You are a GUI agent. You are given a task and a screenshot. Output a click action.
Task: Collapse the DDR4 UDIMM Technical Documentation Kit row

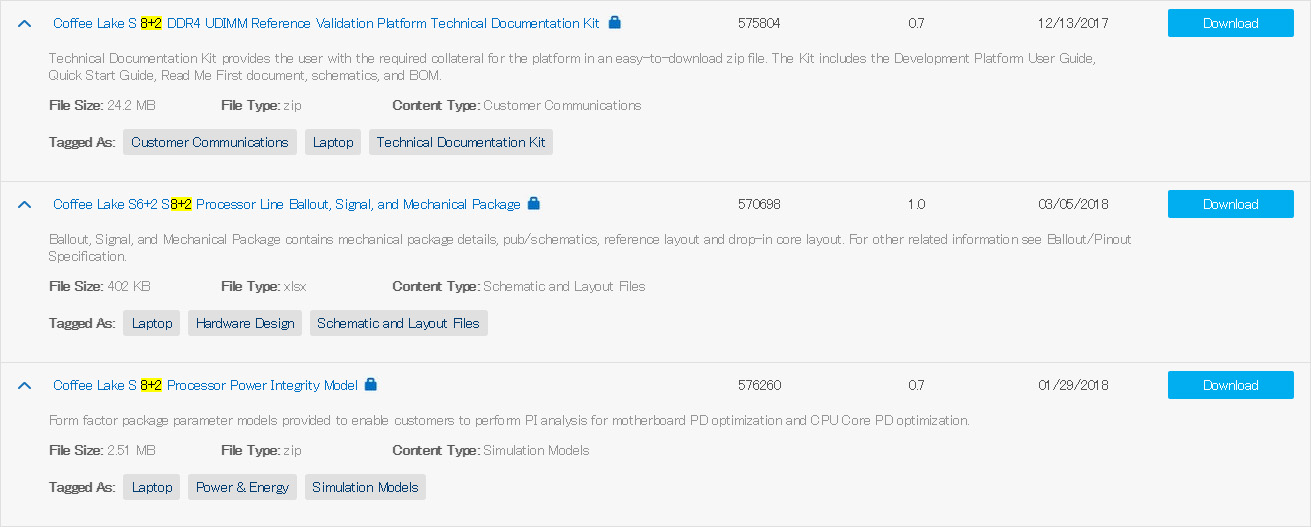[25, 23]
